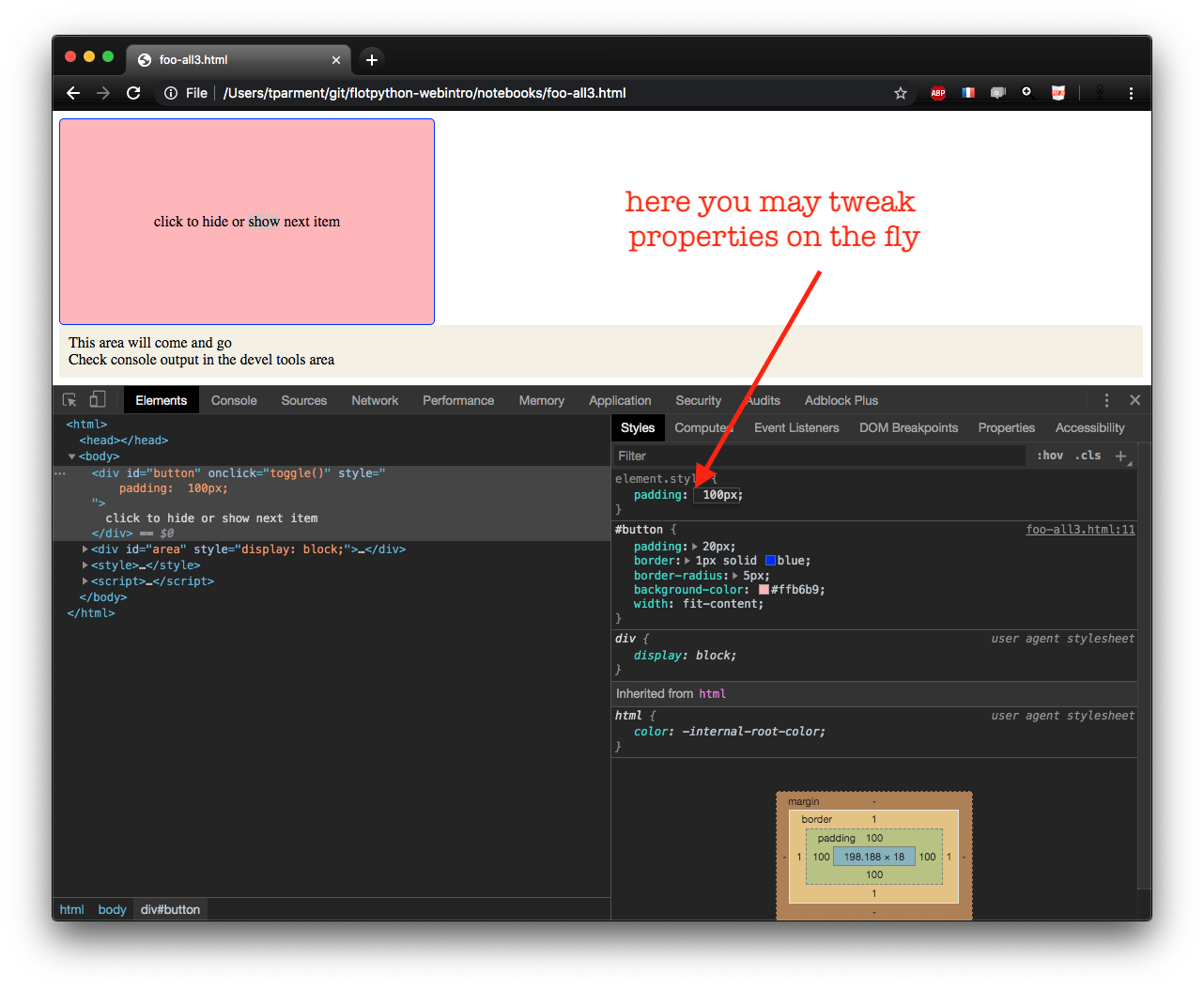Toggle the device toolbar icon
Viewport: 1204px width, 990px height.
[98, 400]
